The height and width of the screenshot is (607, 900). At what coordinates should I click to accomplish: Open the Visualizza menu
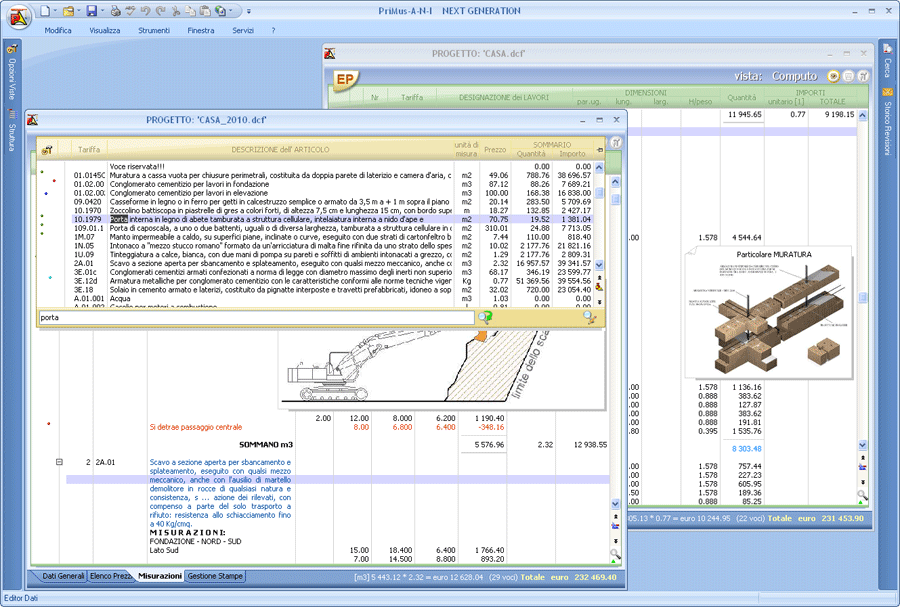104,31
